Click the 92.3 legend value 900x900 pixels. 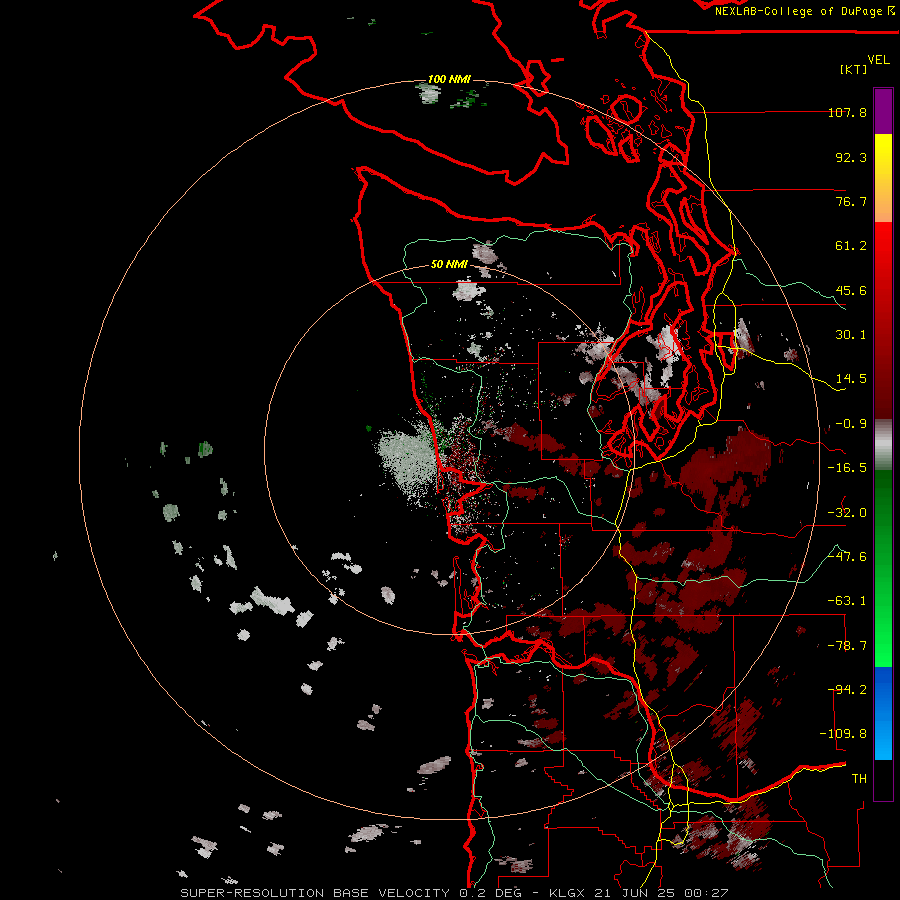point(851,157)
